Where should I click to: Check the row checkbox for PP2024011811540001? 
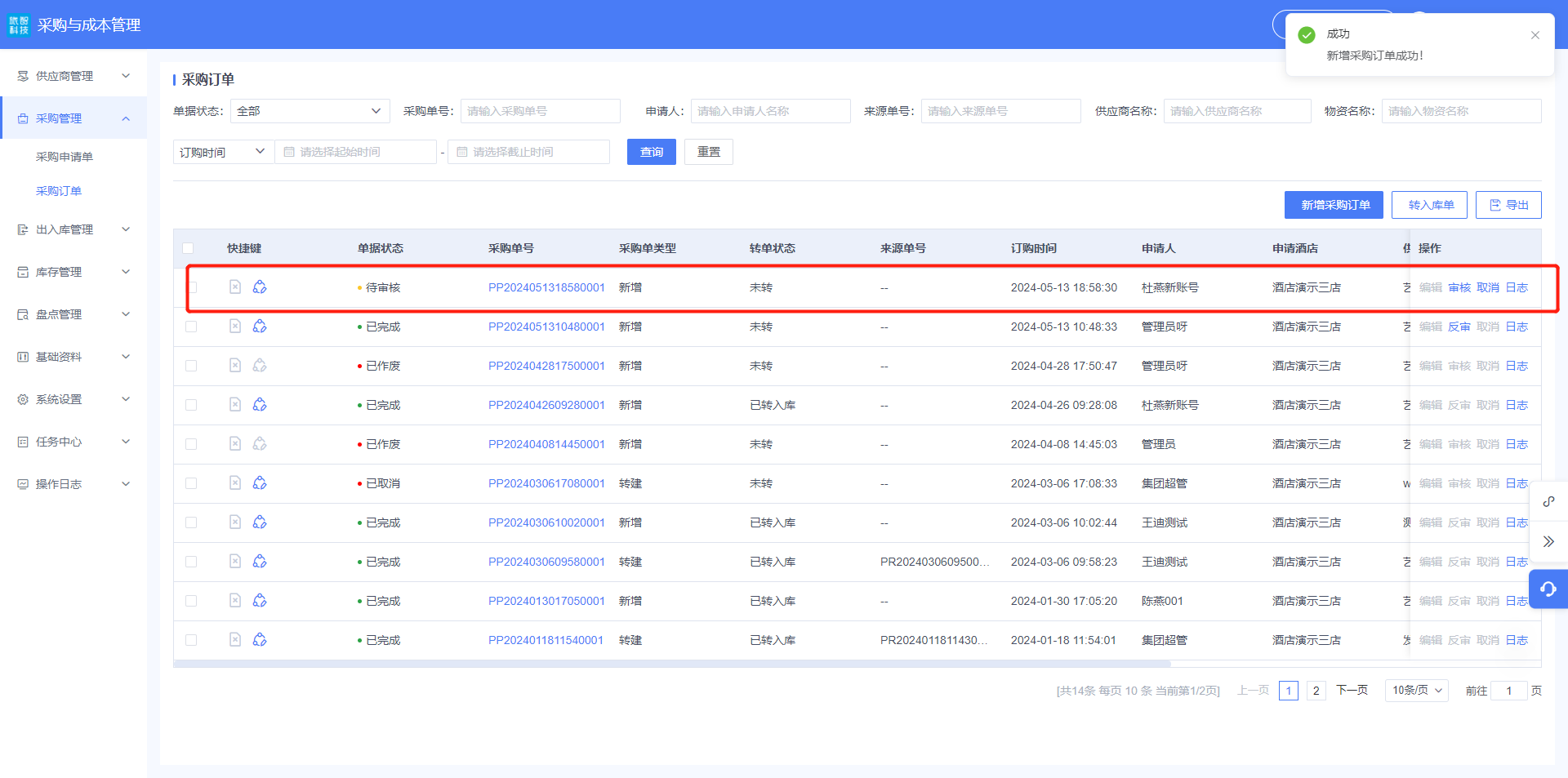point(191,640)
